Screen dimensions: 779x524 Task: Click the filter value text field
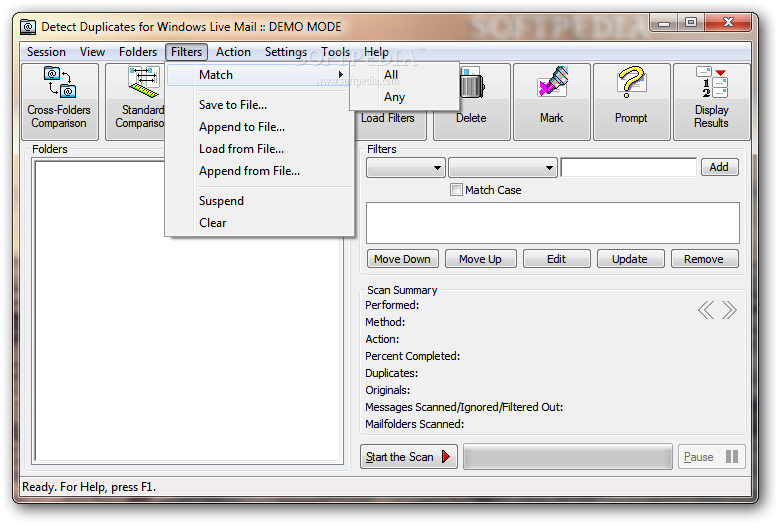coord(629,167)
